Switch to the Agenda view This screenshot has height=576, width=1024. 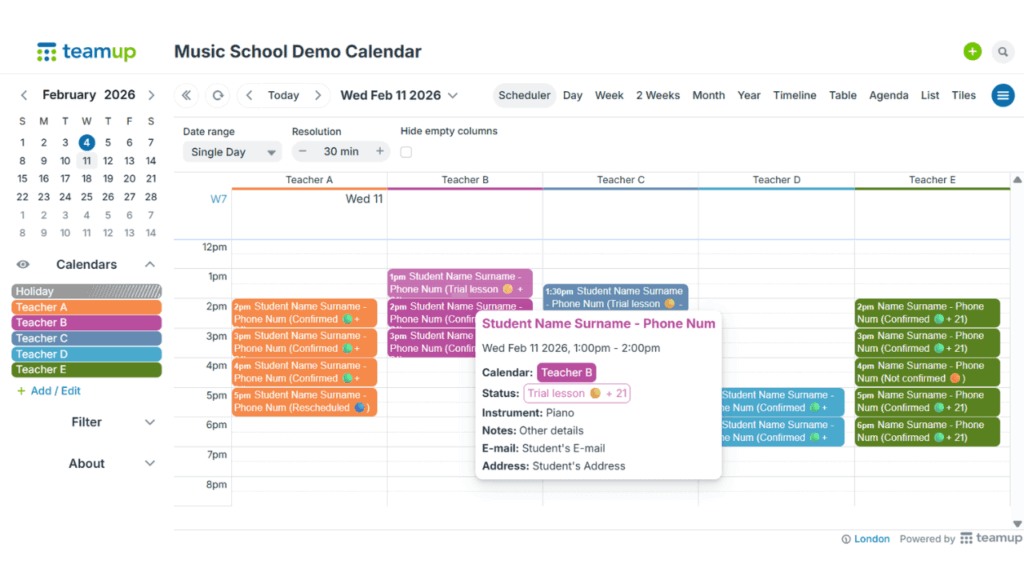pyautogui.click(x=888, y=96)
